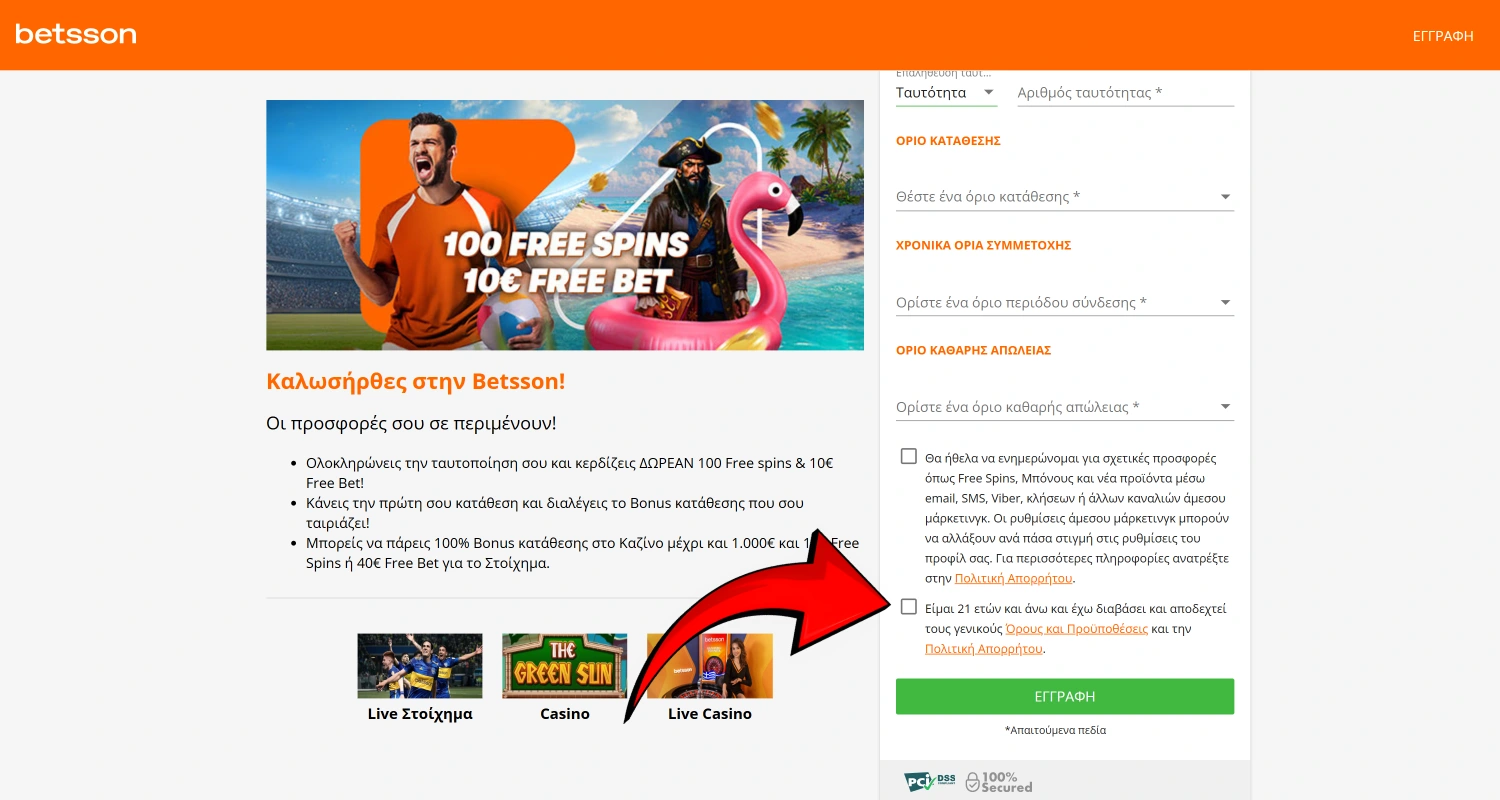The width and height of the screenshot is (1500, 800).
Task: Tick the marketing offers consent checkbox
Action: point(908,456)
